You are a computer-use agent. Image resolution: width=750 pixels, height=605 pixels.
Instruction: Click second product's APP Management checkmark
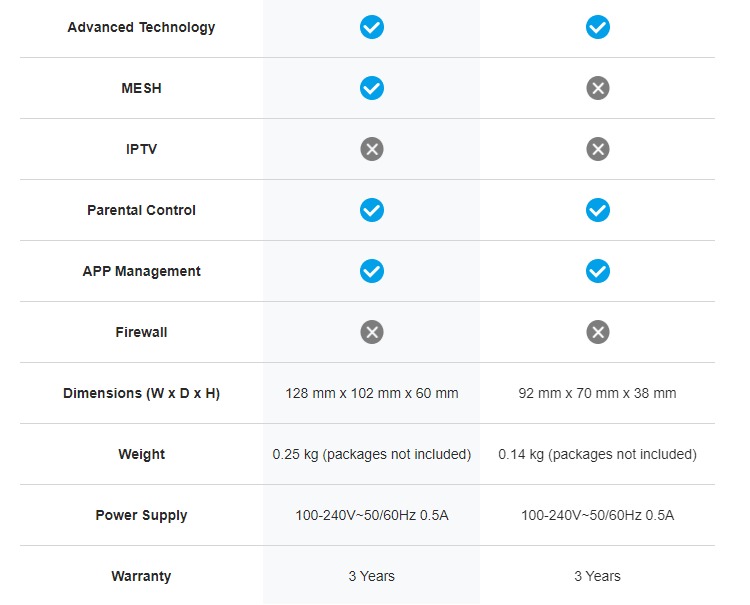[597, 271]
